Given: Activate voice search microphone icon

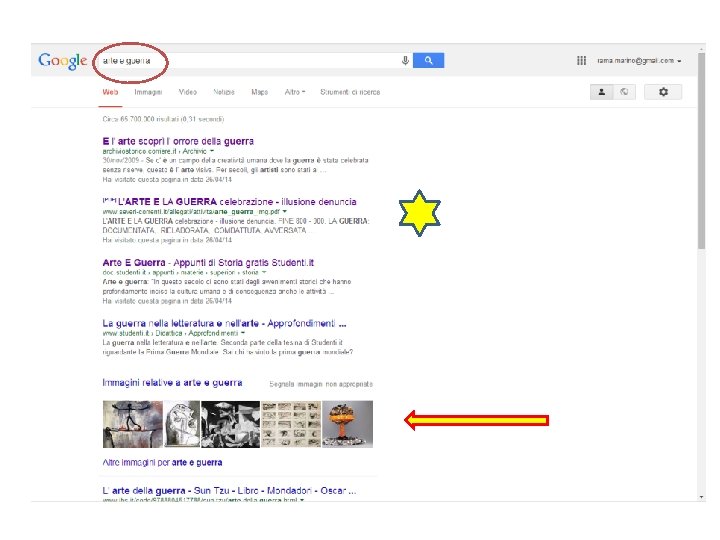Looking at the screenshot, I should [405, 60].
